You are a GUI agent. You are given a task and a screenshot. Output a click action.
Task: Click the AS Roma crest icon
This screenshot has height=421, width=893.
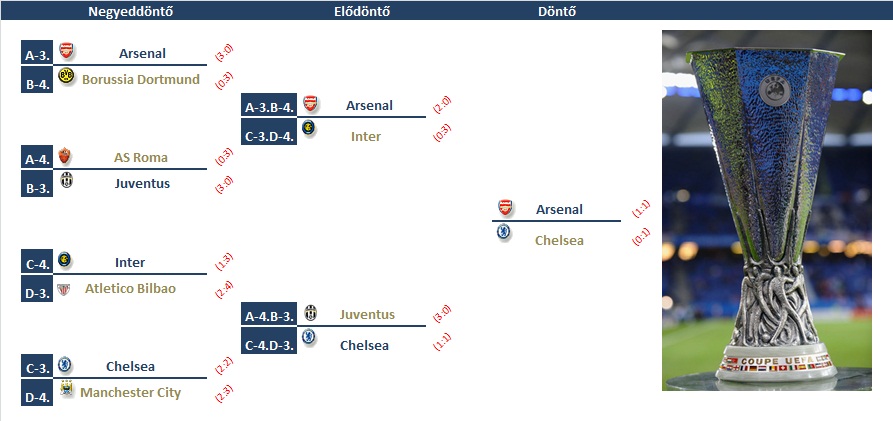[65, 156]
